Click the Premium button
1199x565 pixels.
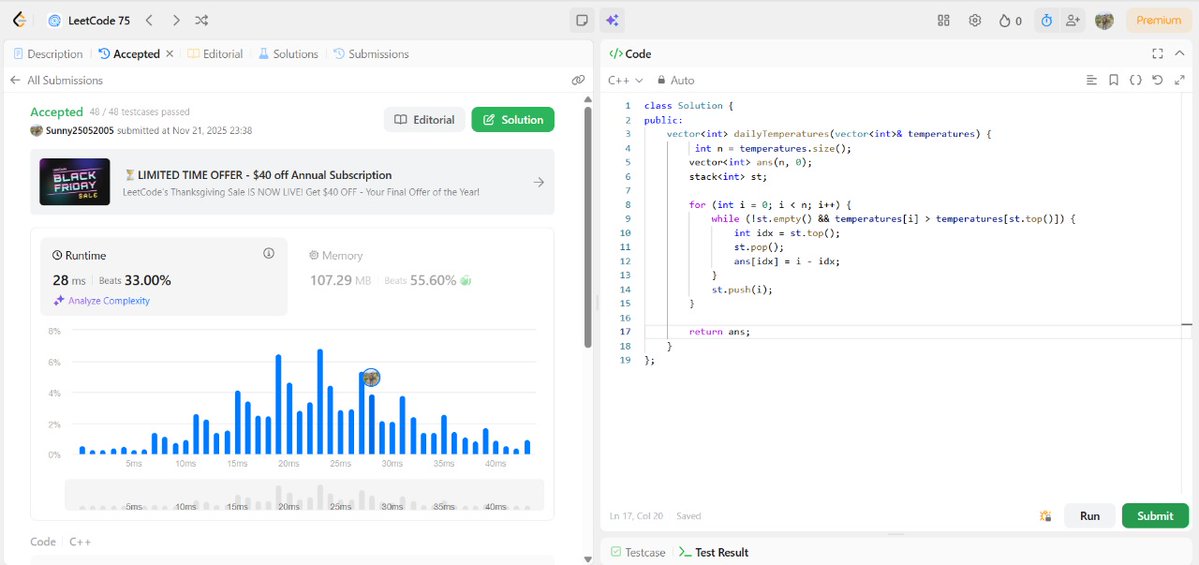1158,21
